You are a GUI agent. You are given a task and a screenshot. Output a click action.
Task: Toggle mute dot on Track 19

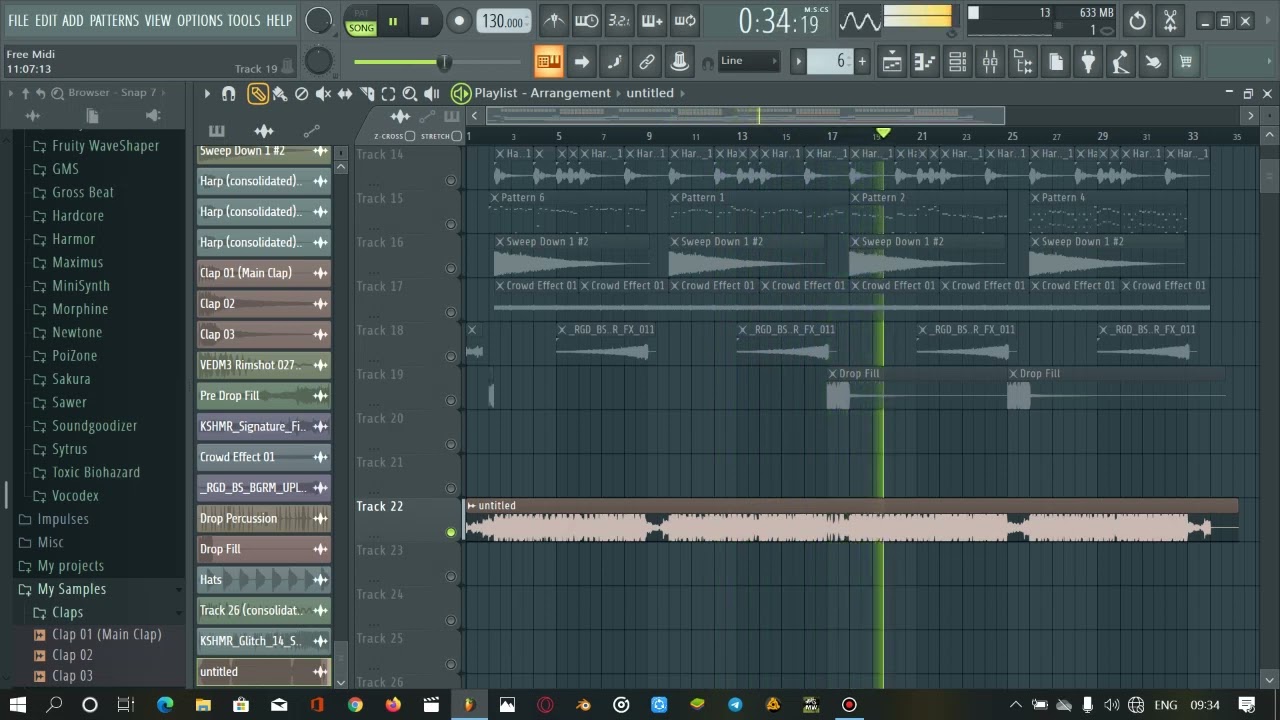coord(450,400)
